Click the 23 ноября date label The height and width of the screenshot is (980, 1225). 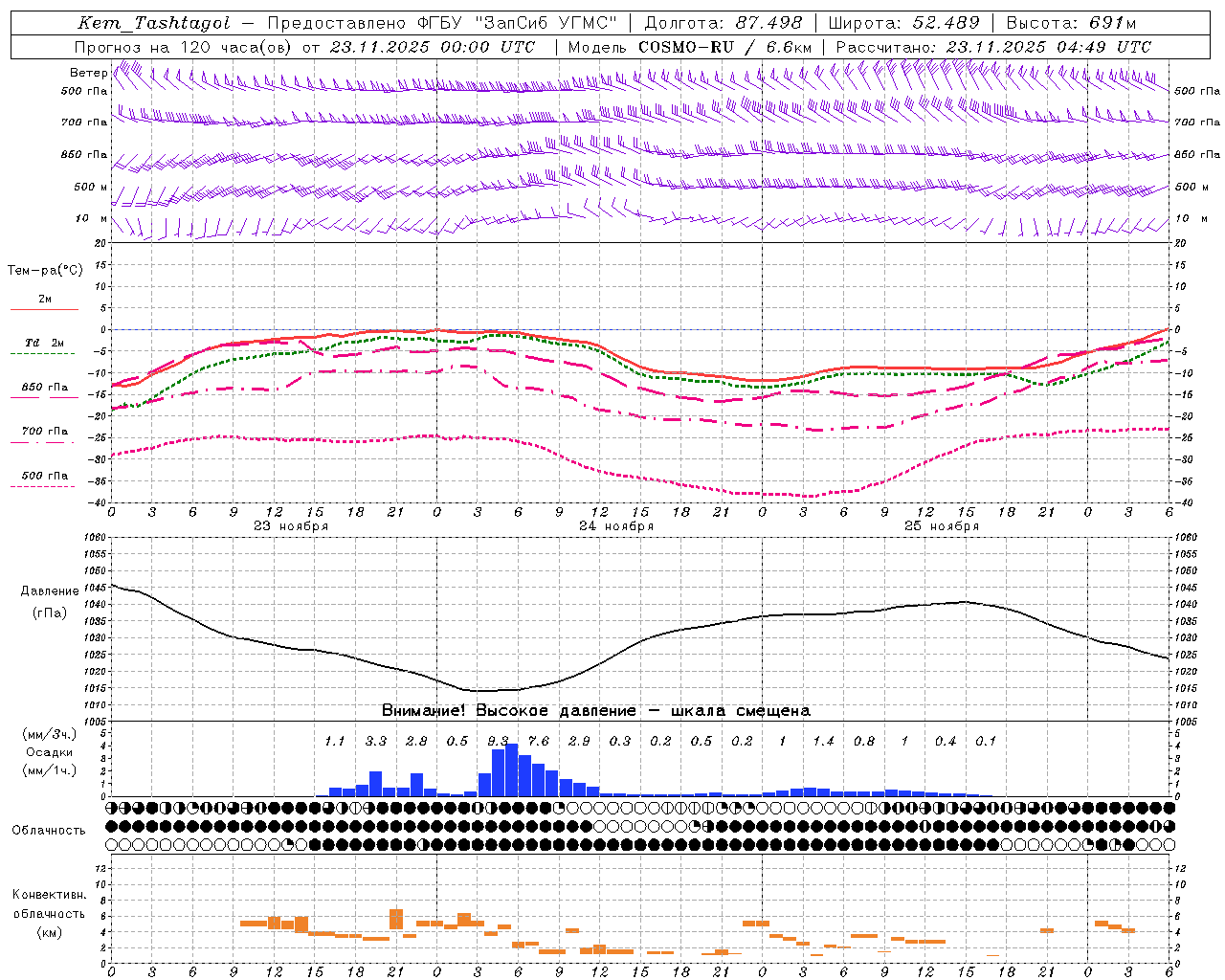291,526
